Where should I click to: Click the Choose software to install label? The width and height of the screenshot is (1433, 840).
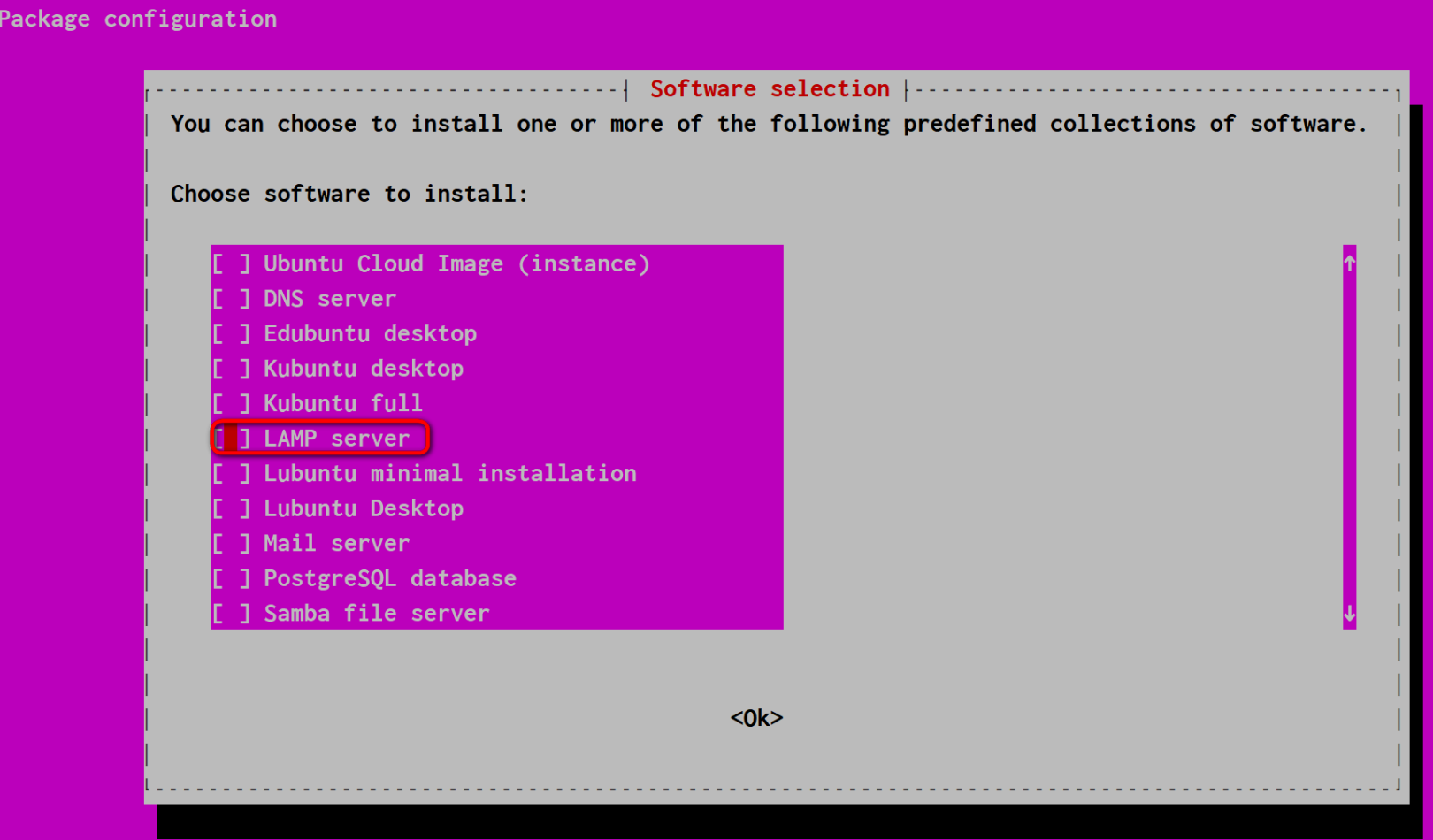tap(349, 194)
